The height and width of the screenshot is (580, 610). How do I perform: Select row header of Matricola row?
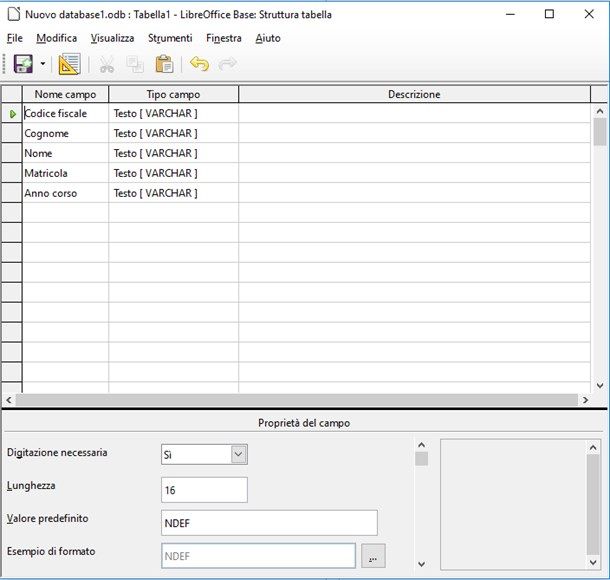point(12,173)
